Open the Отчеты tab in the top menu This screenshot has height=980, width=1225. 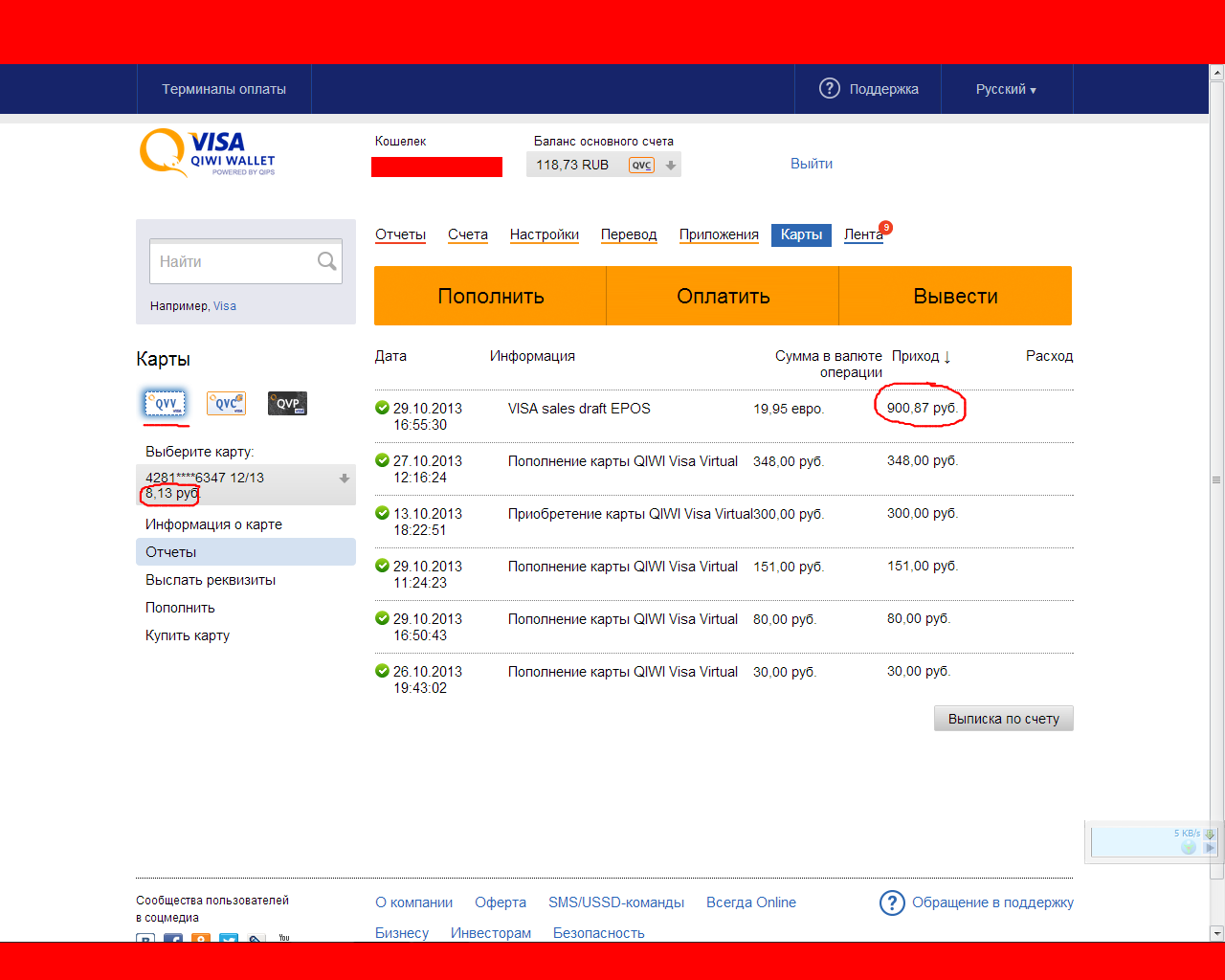pyautogui.click(x=400, y=234)
